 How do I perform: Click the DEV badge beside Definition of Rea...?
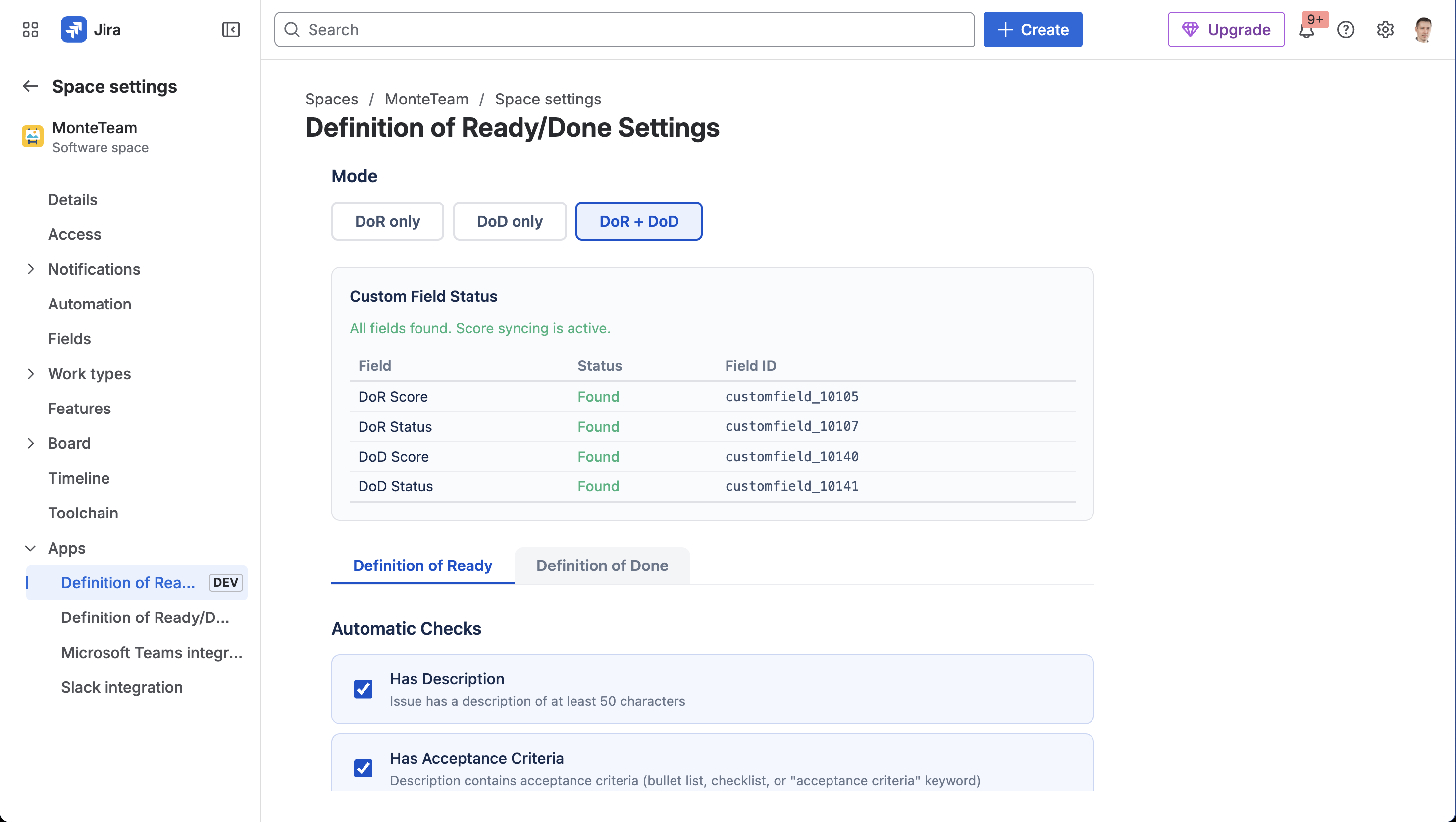point(225,583)
